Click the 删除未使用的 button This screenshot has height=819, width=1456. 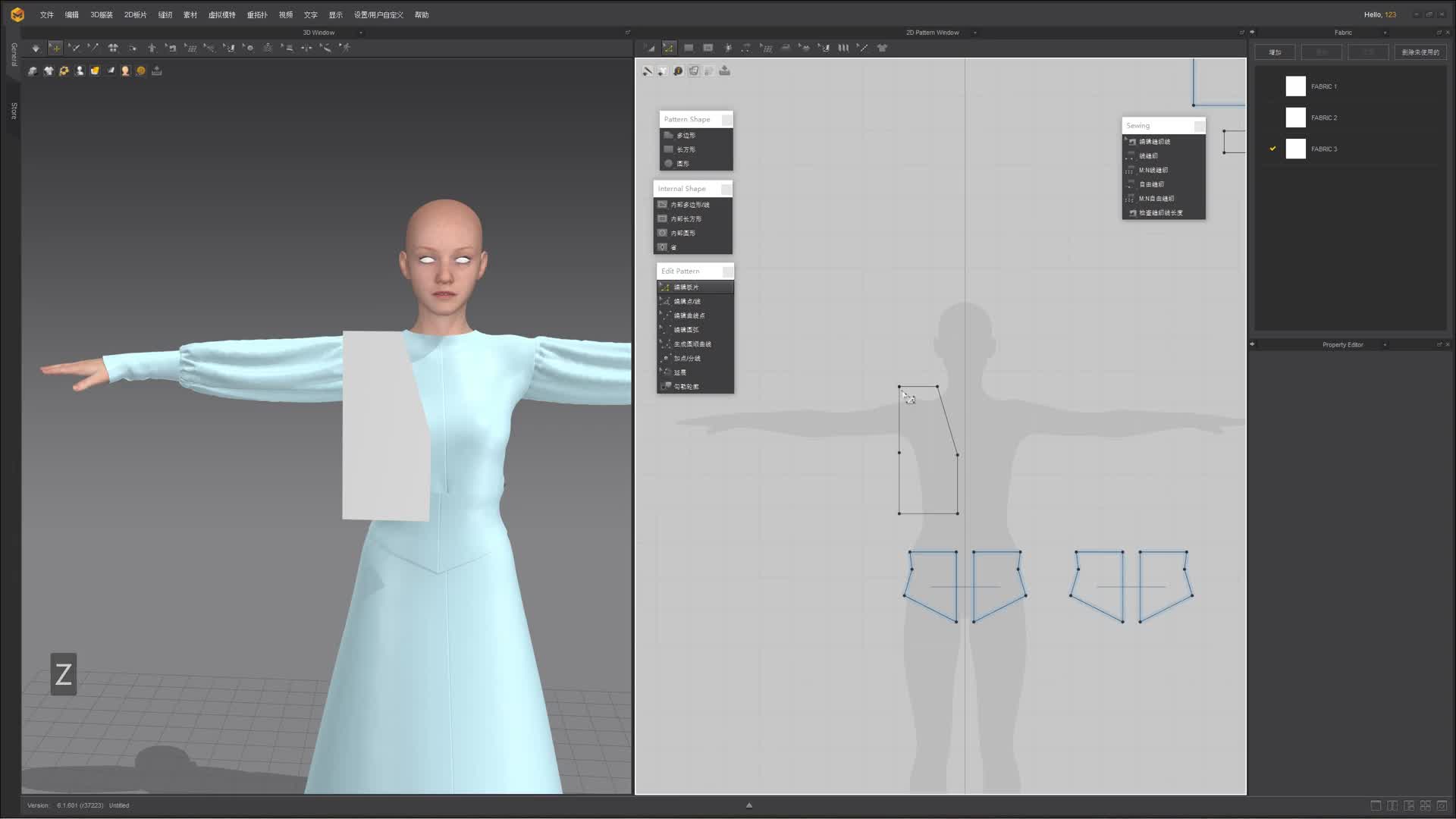(x=1420, y=52)
